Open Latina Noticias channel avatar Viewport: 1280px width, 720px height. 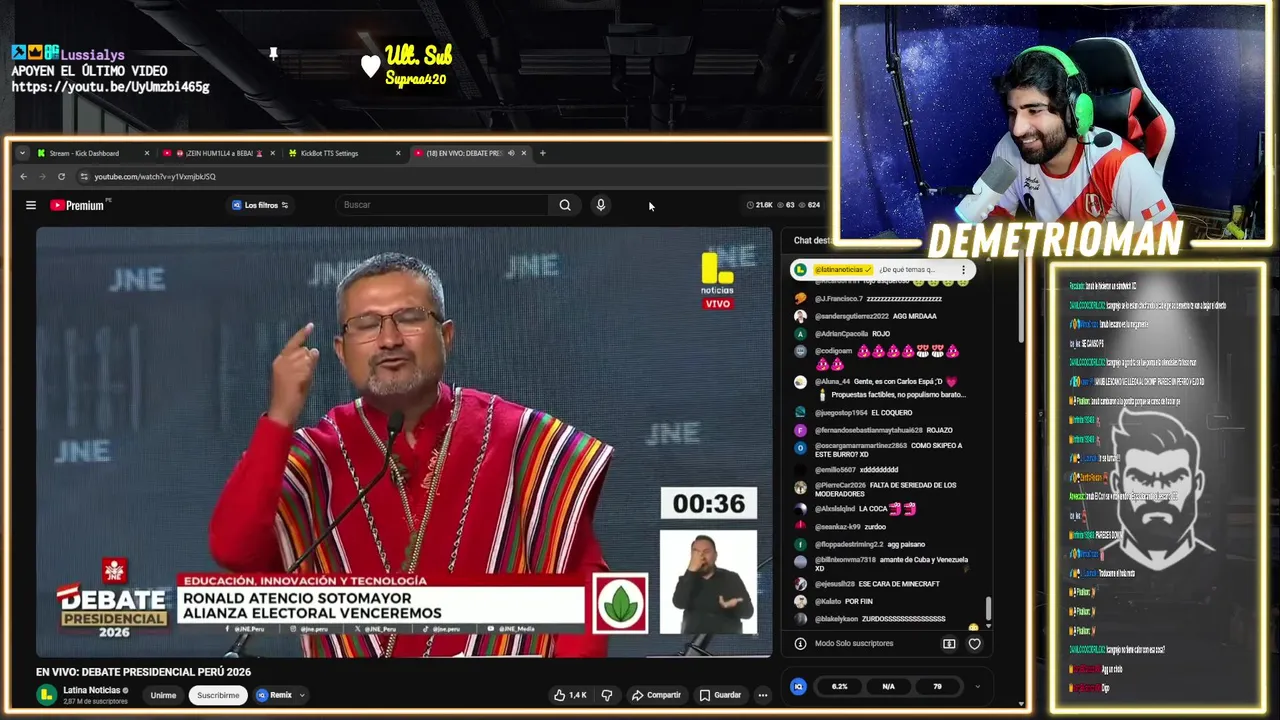46,695
